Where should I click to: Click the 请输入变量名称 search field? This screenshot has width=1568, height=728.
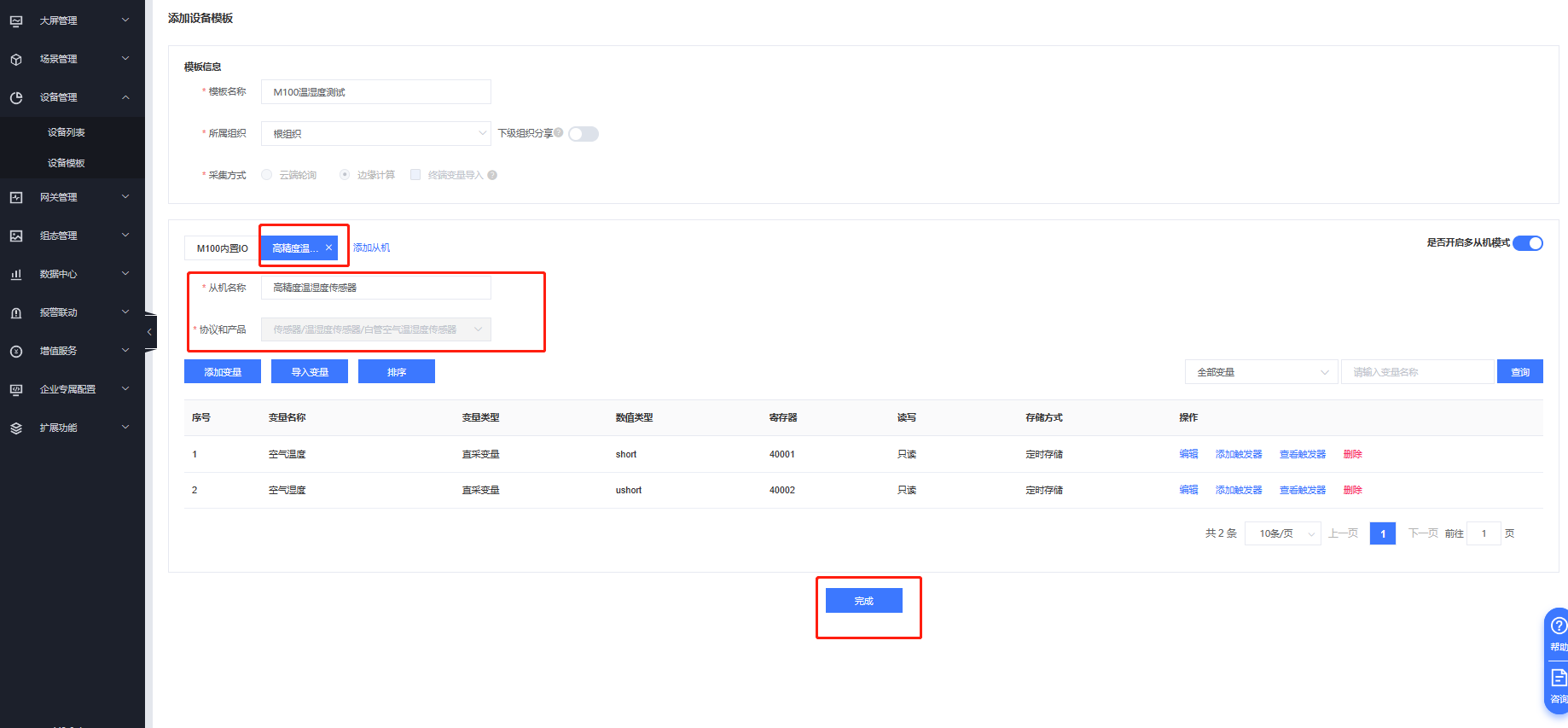point(1418,372)
